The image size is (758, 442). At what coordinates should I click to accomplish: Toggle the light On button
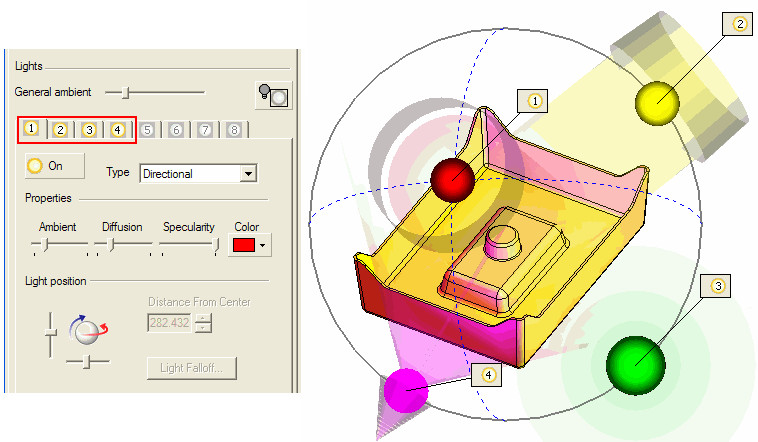click(55, 166)
